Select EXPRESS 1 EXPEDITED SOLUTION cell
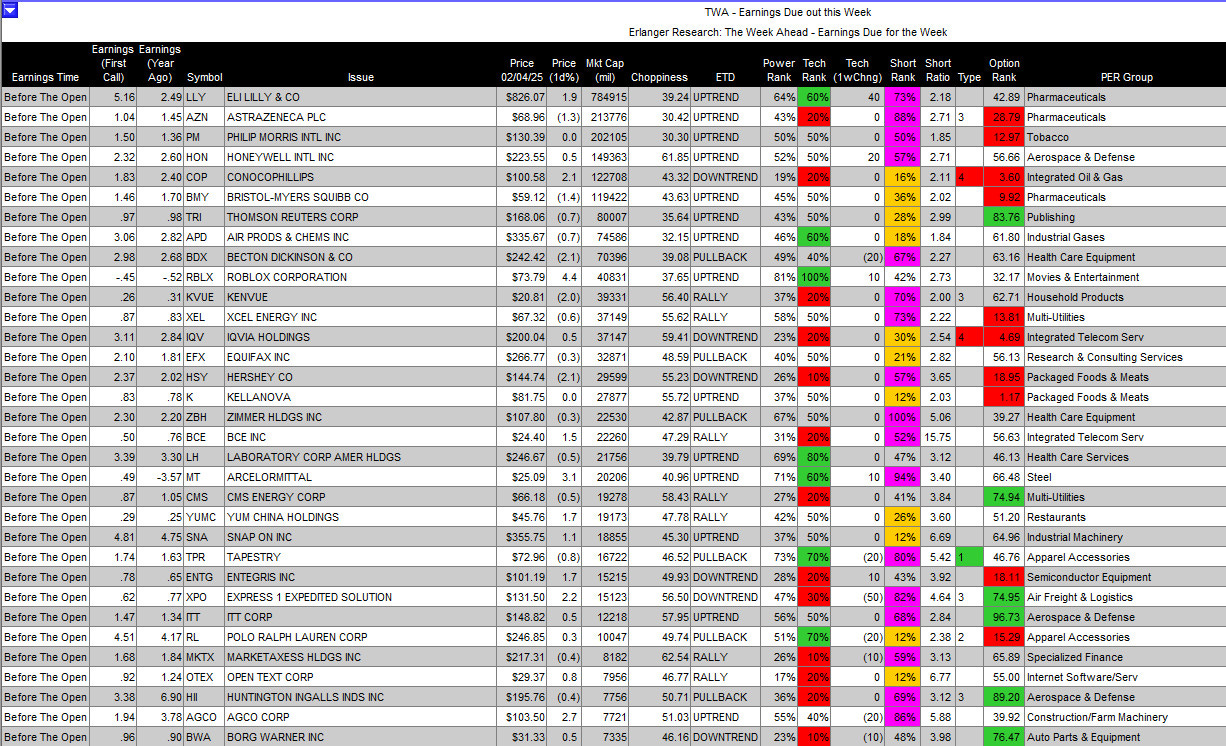This screenshot has height=746, width=1226. (360, 597)
